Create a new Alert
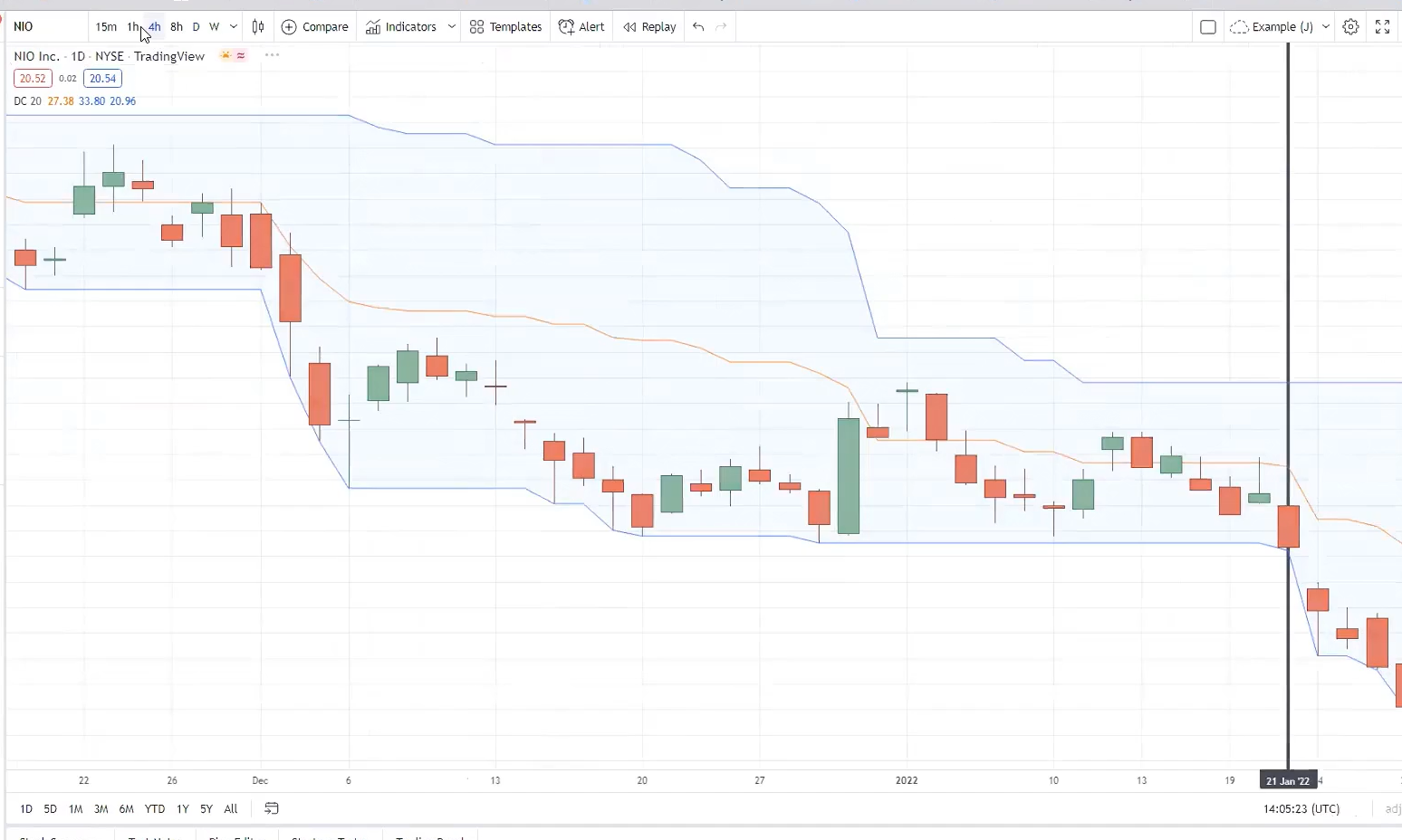Viewport: 1402px width, 840px height. coord(581,27)
